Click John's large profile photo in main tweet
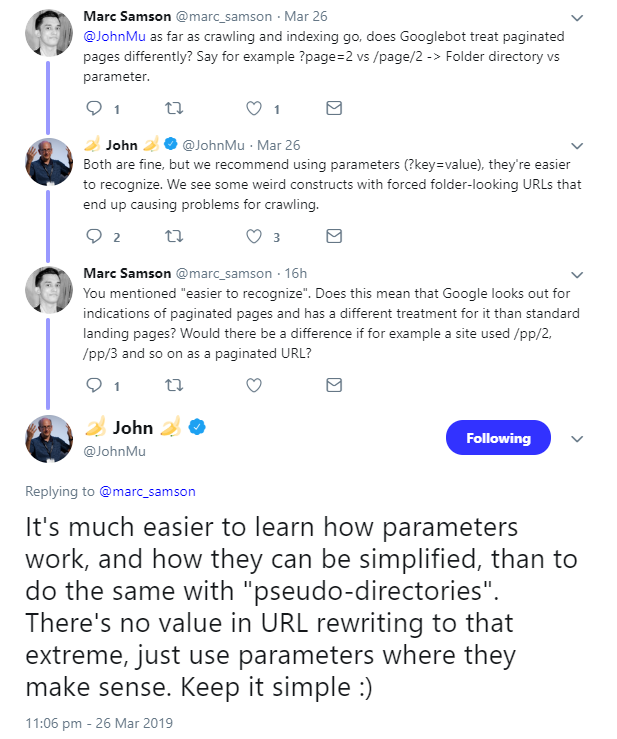 (x=49, y=439)
